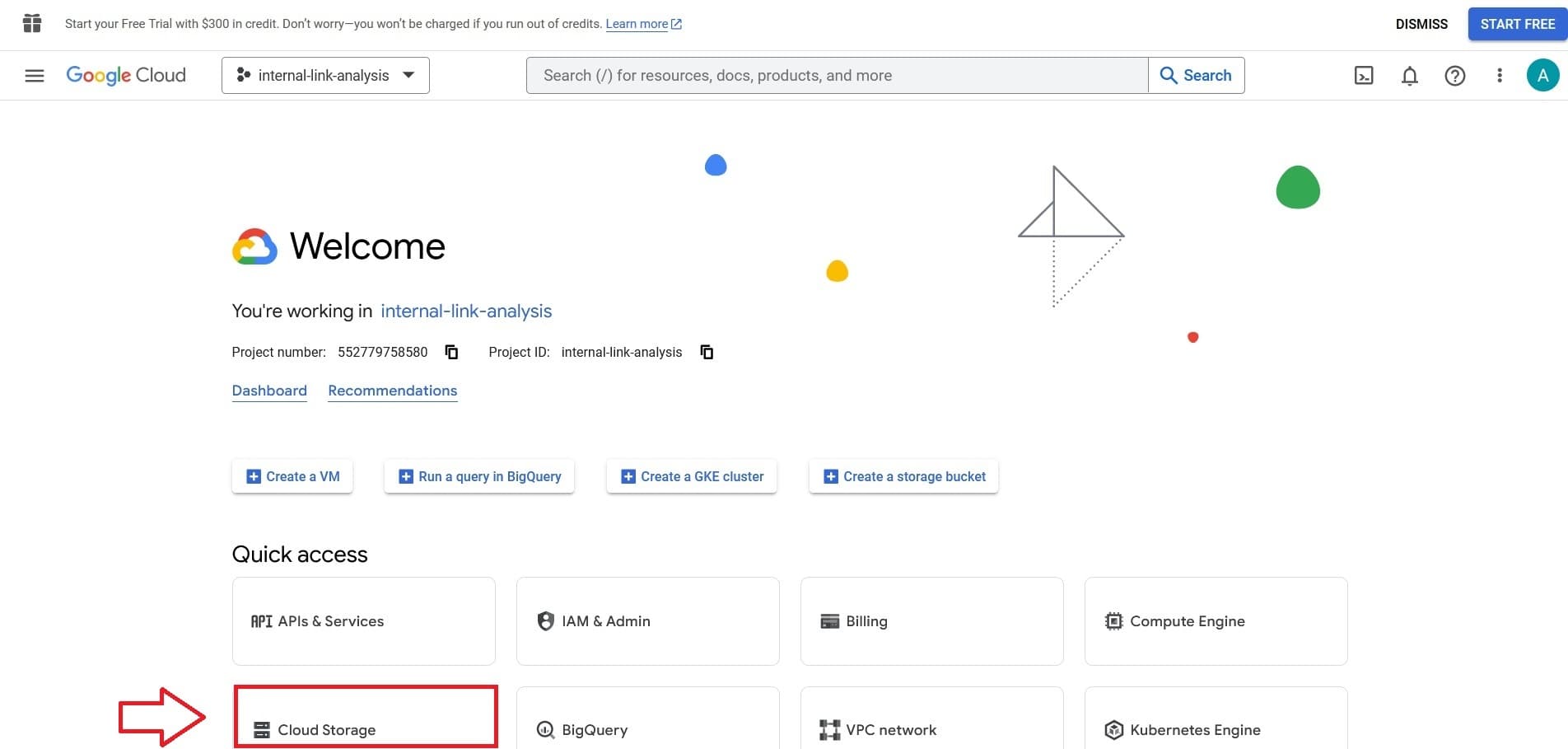The image size is (1568, 749).
Task: Click Create a storage bucket
Action: click(903, 476)
